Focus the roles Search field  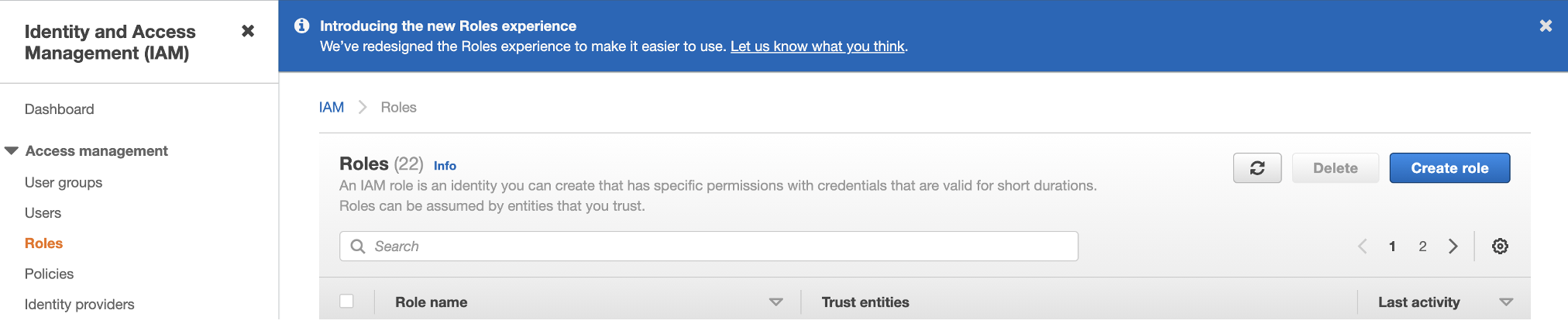(709, 246)
